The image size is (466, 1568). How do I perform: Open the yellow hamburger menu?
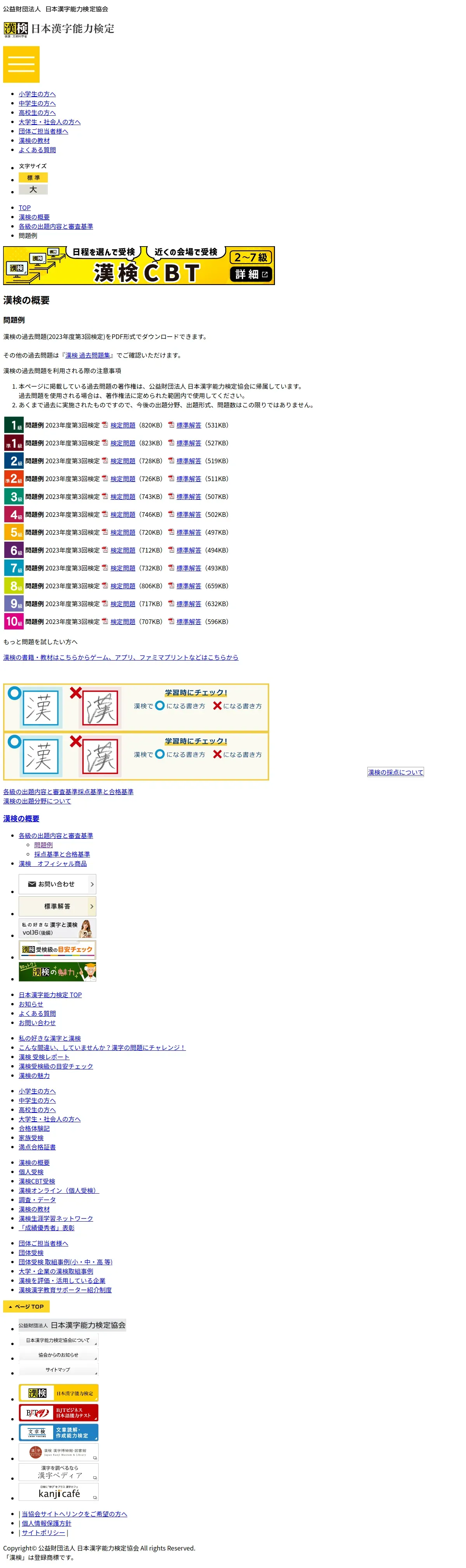click(x=21, y=64)
